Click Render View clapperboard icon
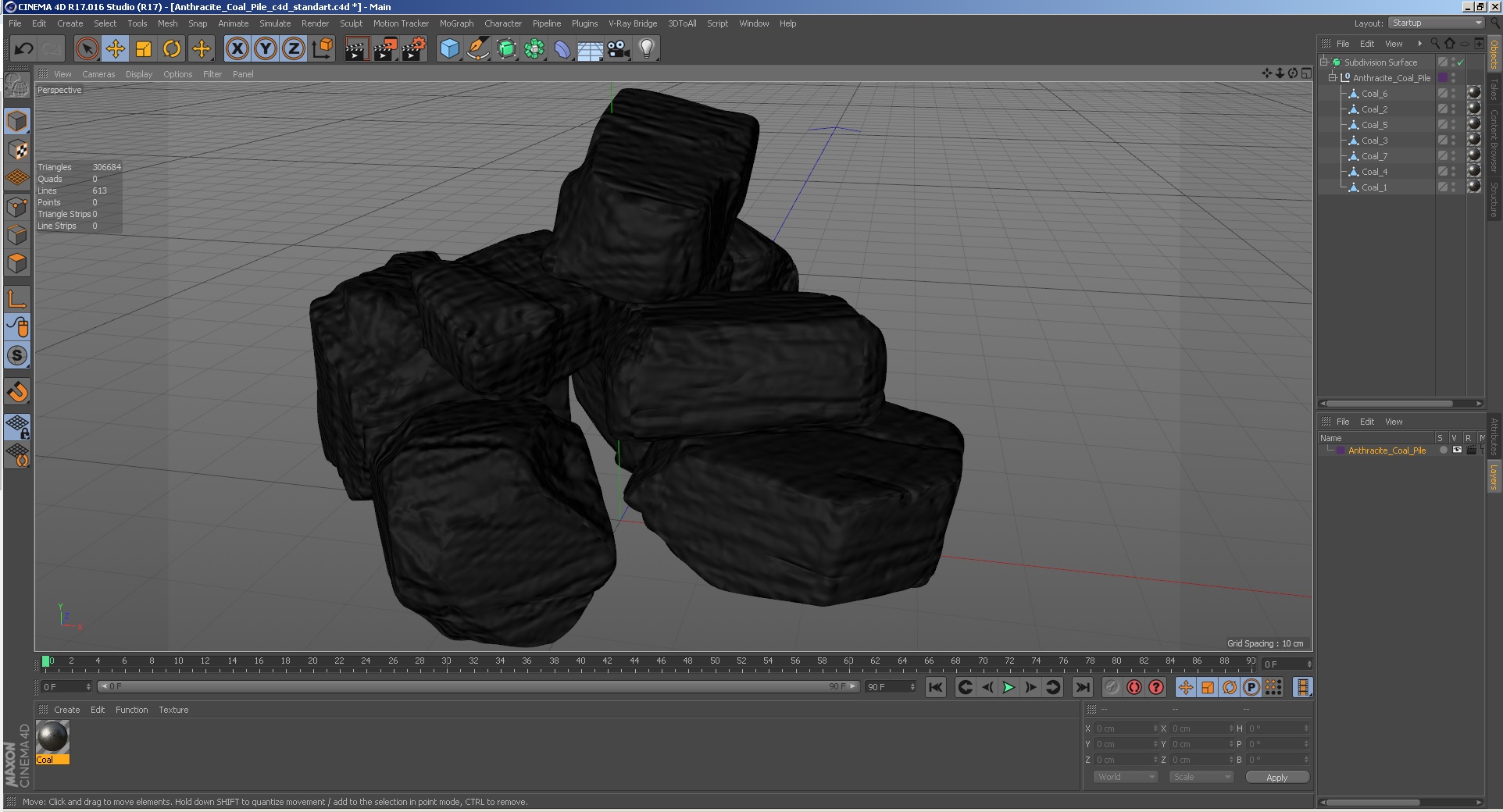Image resolution: width=1503 pixels, height=812 pixels. click(356, 49)
